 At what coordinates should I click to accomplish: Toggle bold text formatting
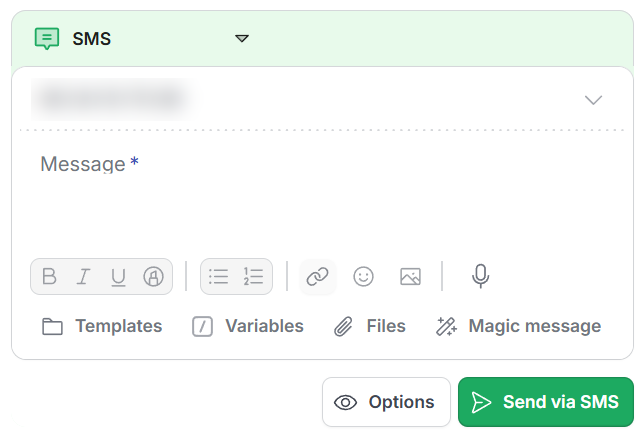(49, 276)
